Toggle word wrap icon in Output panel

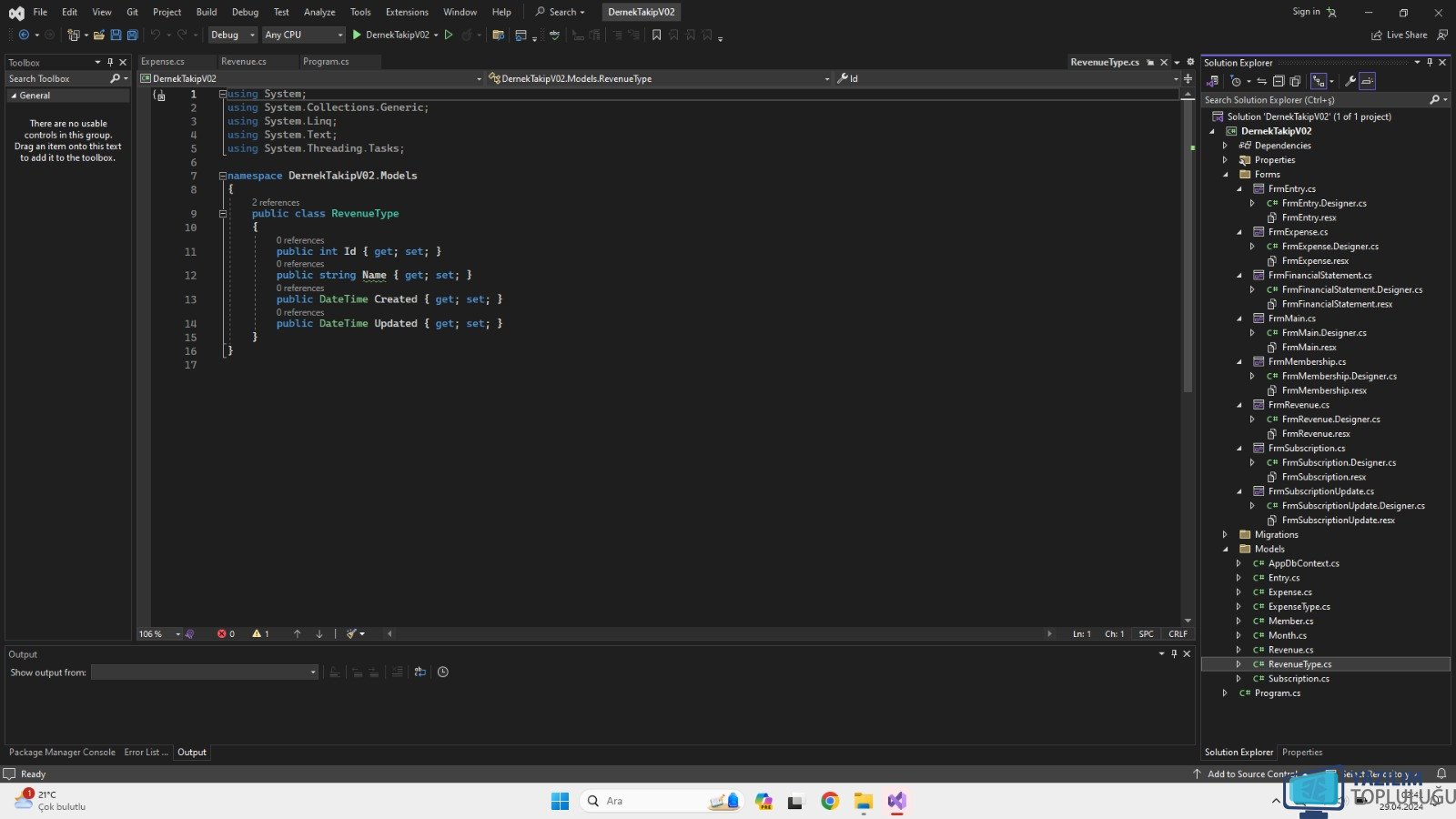click(420, 672)
